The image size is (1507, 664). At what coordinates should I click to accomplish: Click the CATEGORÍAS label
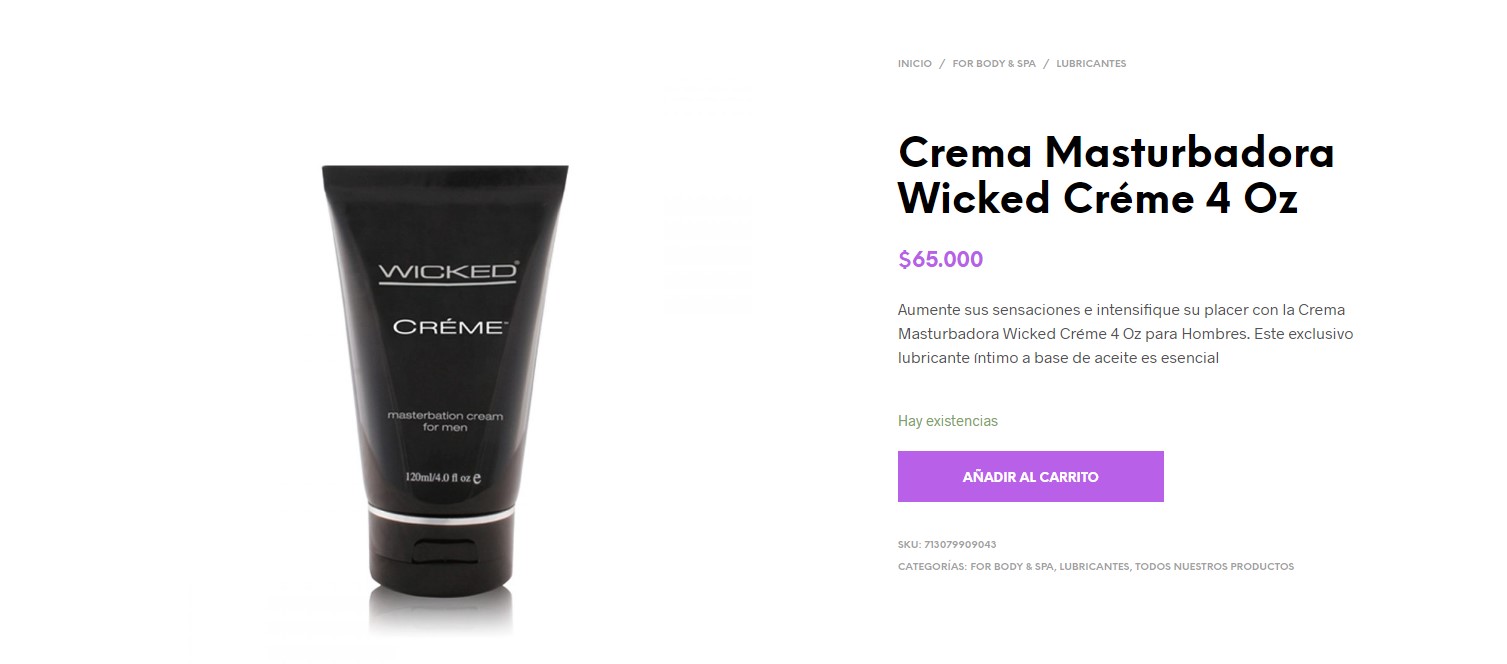[932, 566]
